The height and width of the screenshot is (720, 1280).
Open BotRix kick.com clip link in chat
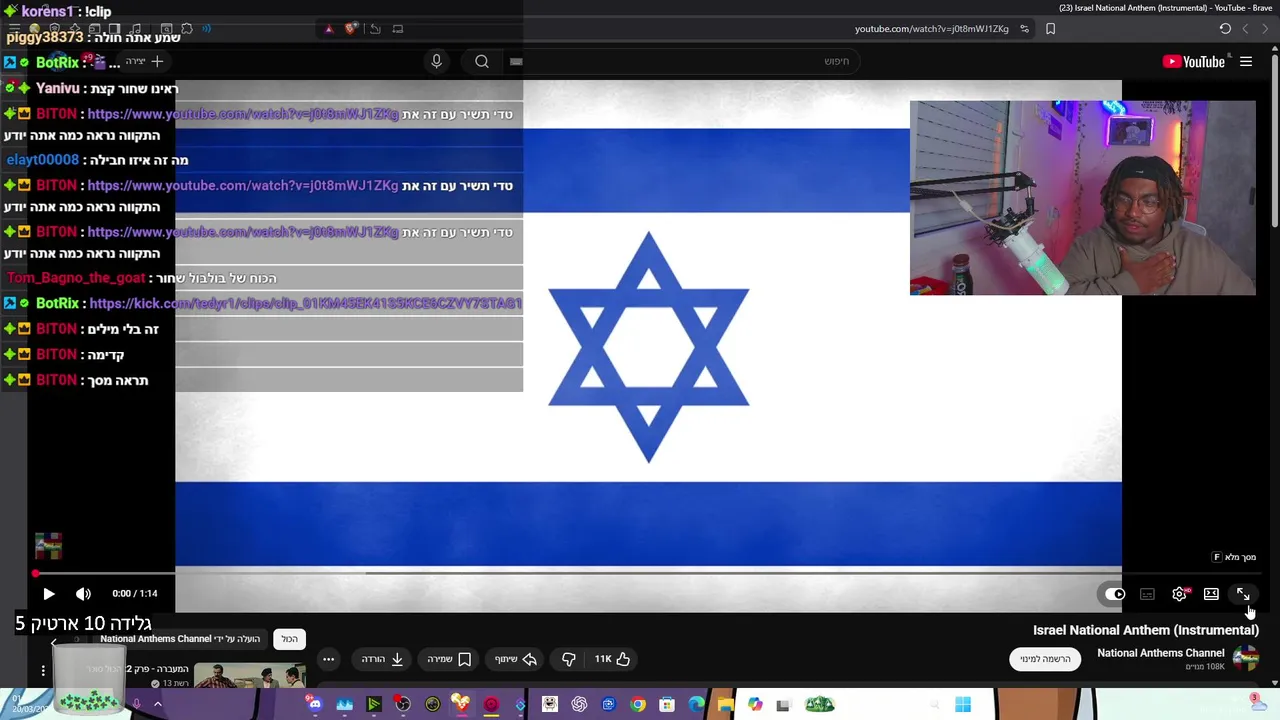306,303
